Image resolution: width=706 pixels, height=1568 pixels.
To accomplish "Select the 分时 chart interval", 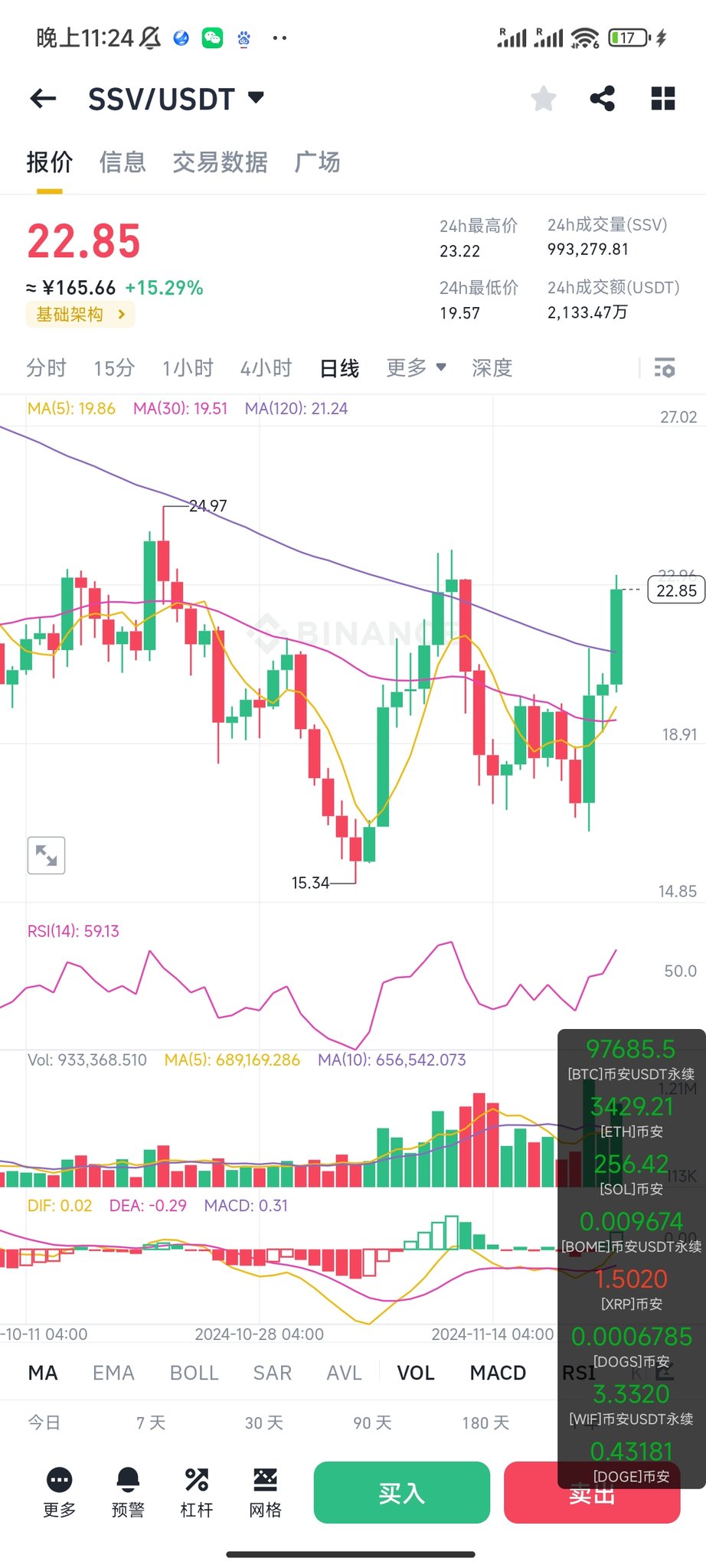I will click(x=47, y=368).
